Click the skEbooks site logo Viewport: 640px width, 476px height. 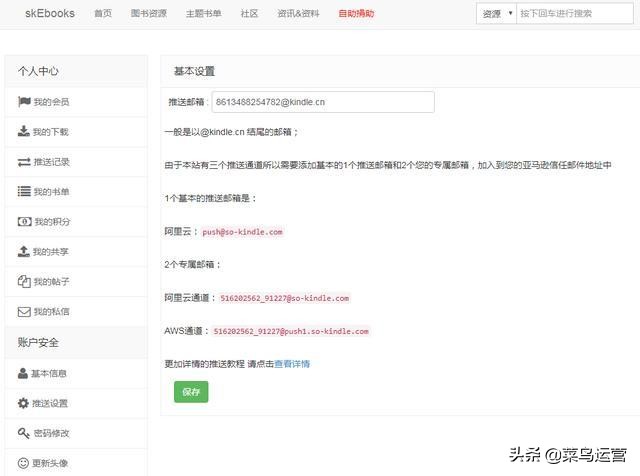[x=50, y=13]
